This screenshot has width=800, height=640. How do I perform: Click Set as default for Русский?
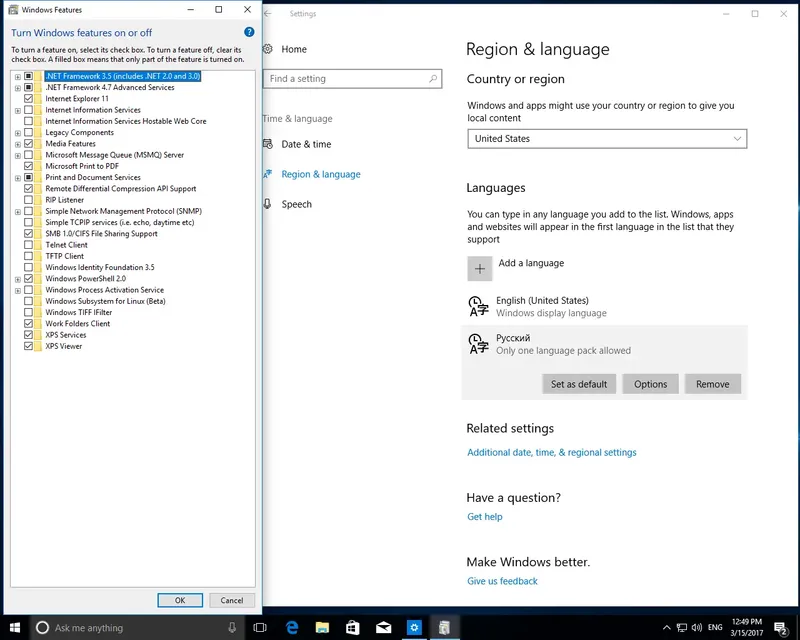click(x=578, y=383)
